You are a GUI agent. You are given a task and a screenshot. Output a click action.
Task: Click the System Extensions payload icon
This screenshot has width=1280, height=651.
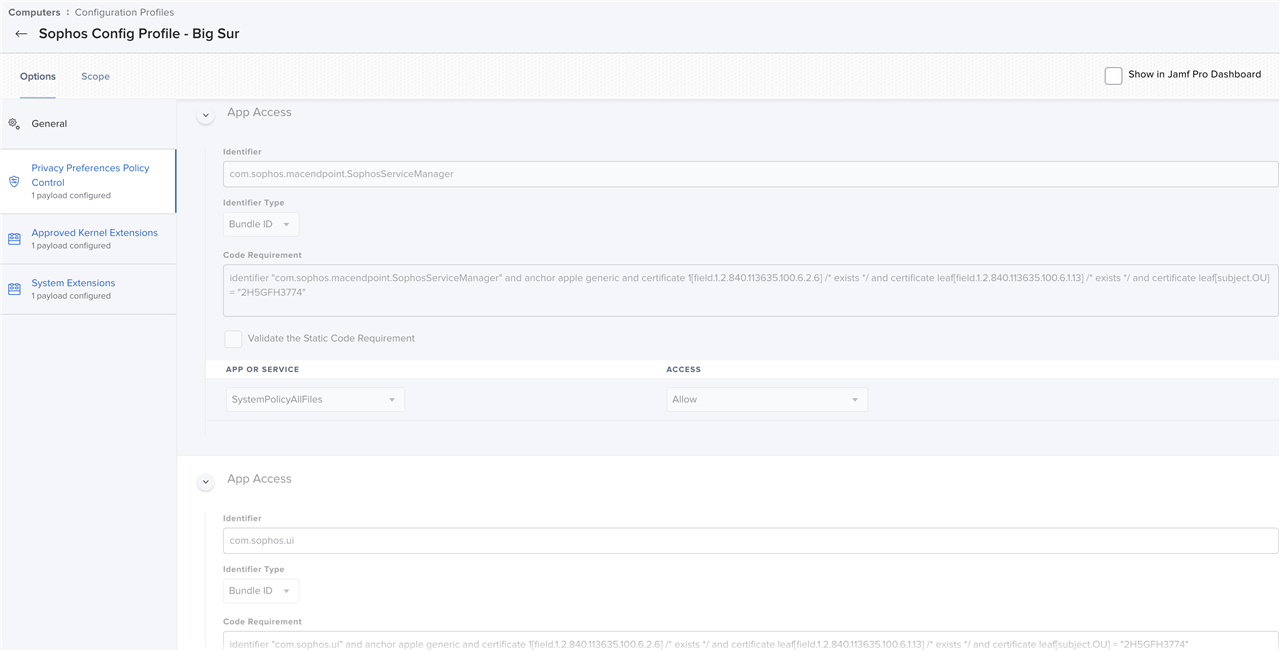pyautogui.click(x=14, y=289)
